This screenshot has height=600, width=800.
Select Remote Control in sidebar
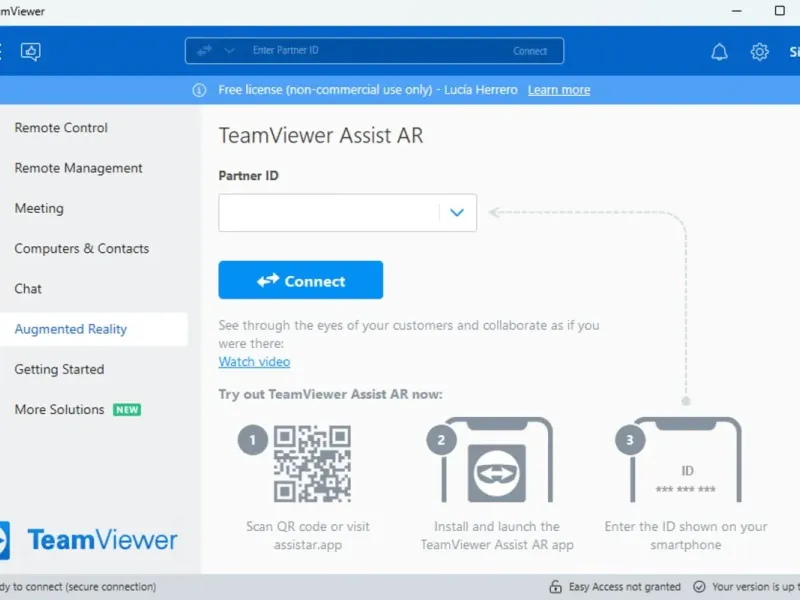(x=61, y=128)
